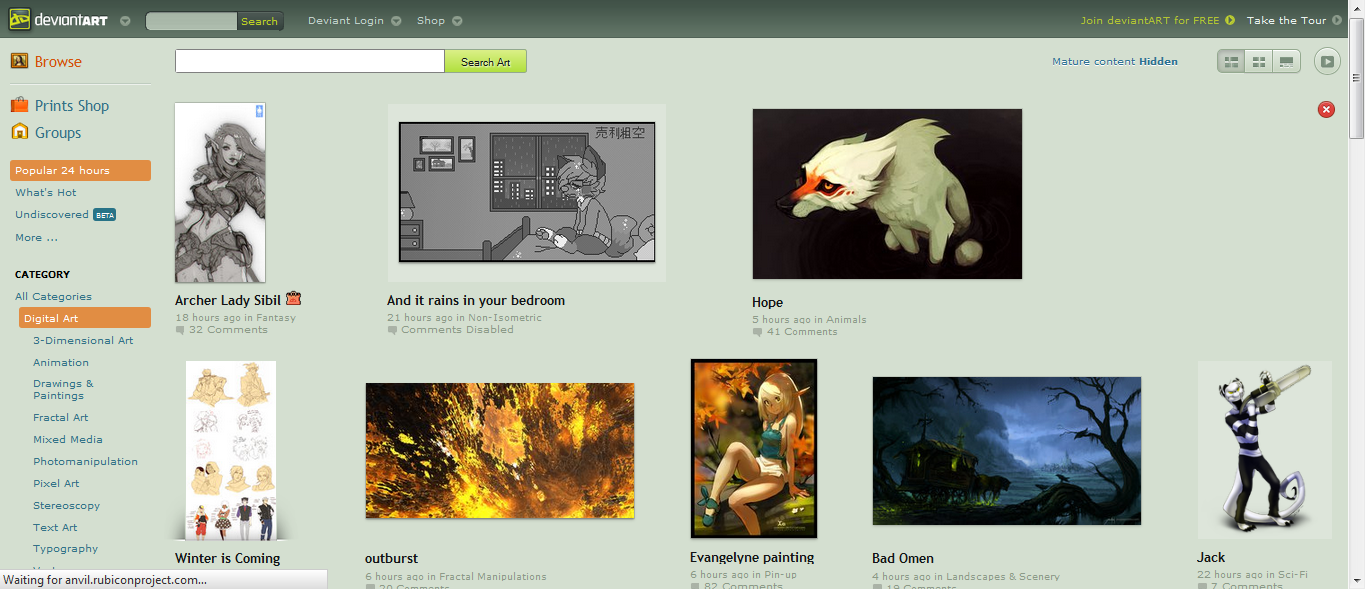
Task: Toggle Mature content Hidden setting
Action: click(1115, 62)
